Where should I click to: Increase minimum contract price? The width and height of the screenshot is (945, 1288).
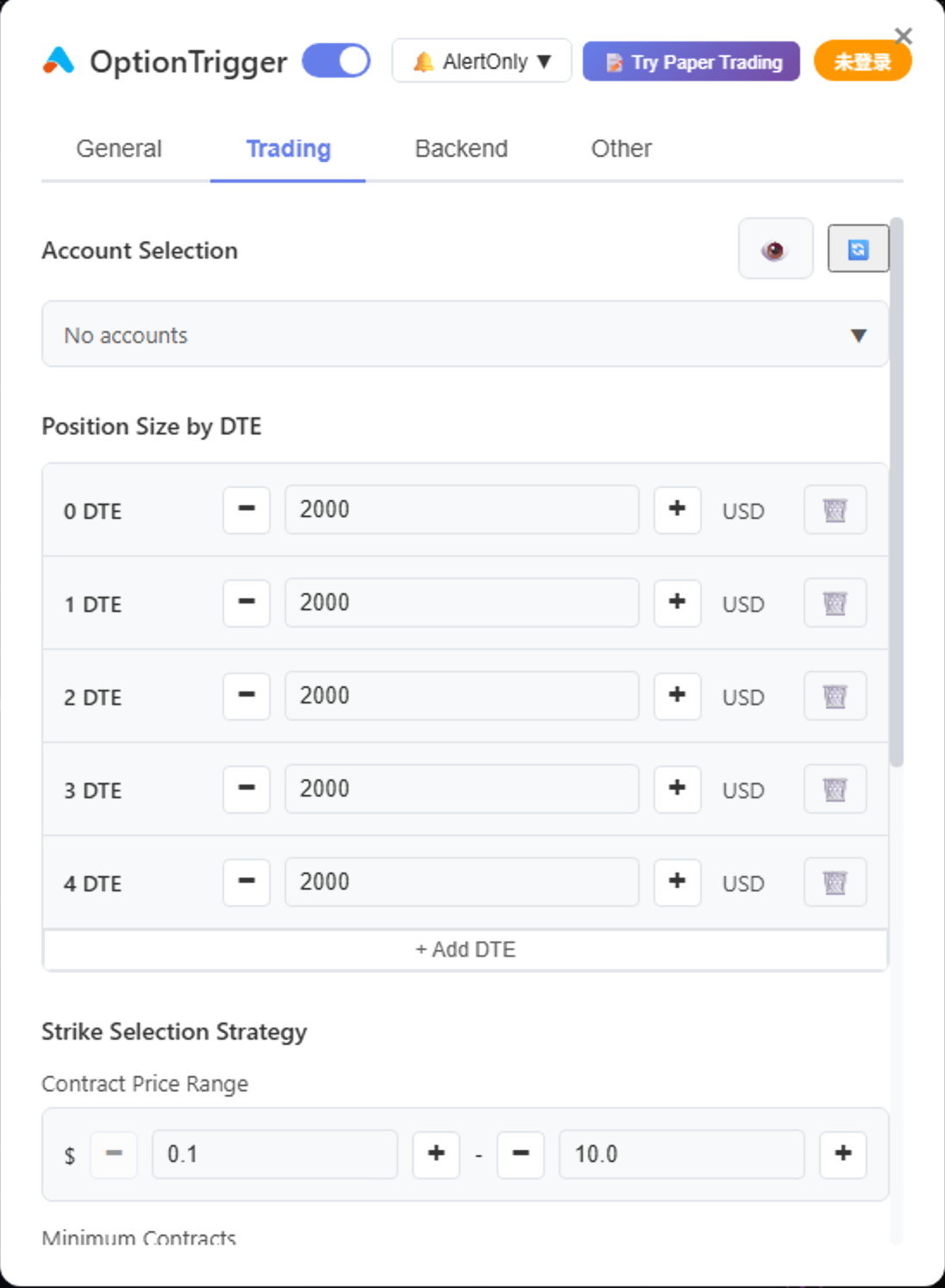[x=436, y=1154]
